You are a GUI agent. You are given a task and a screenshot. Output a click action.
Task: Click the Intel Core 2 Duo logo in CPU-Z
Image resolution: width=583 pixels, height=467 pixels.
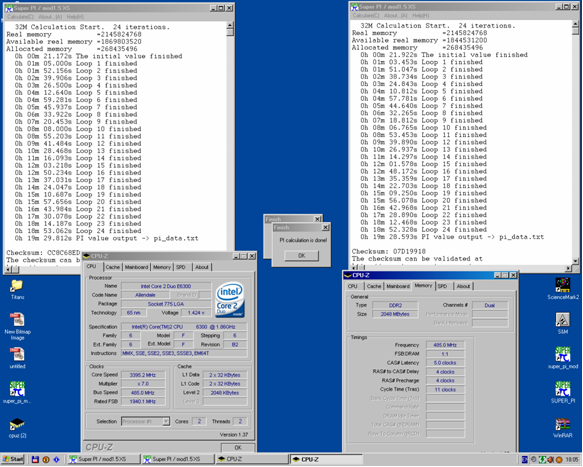tap(230, 299)
